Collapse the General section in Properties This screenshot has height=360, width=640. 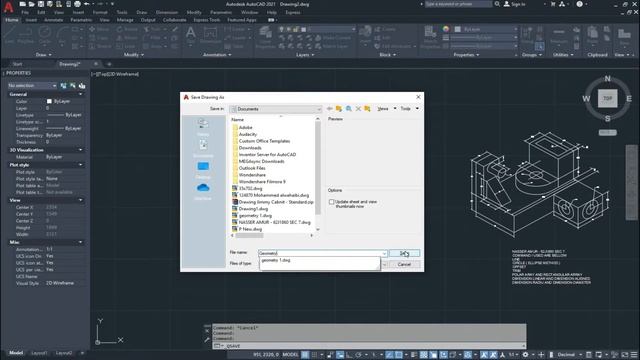click(x=80, y=94)
